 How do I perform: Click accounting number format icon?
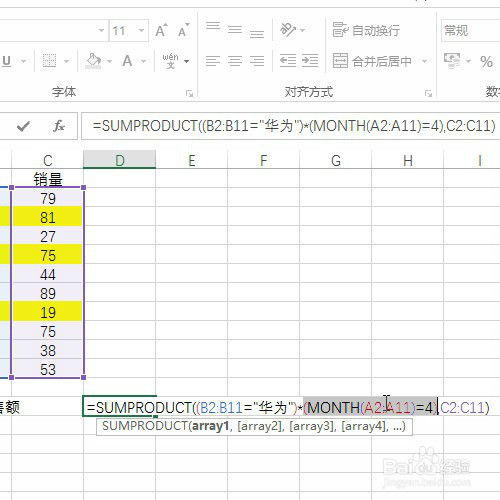(x=452, y=61)
